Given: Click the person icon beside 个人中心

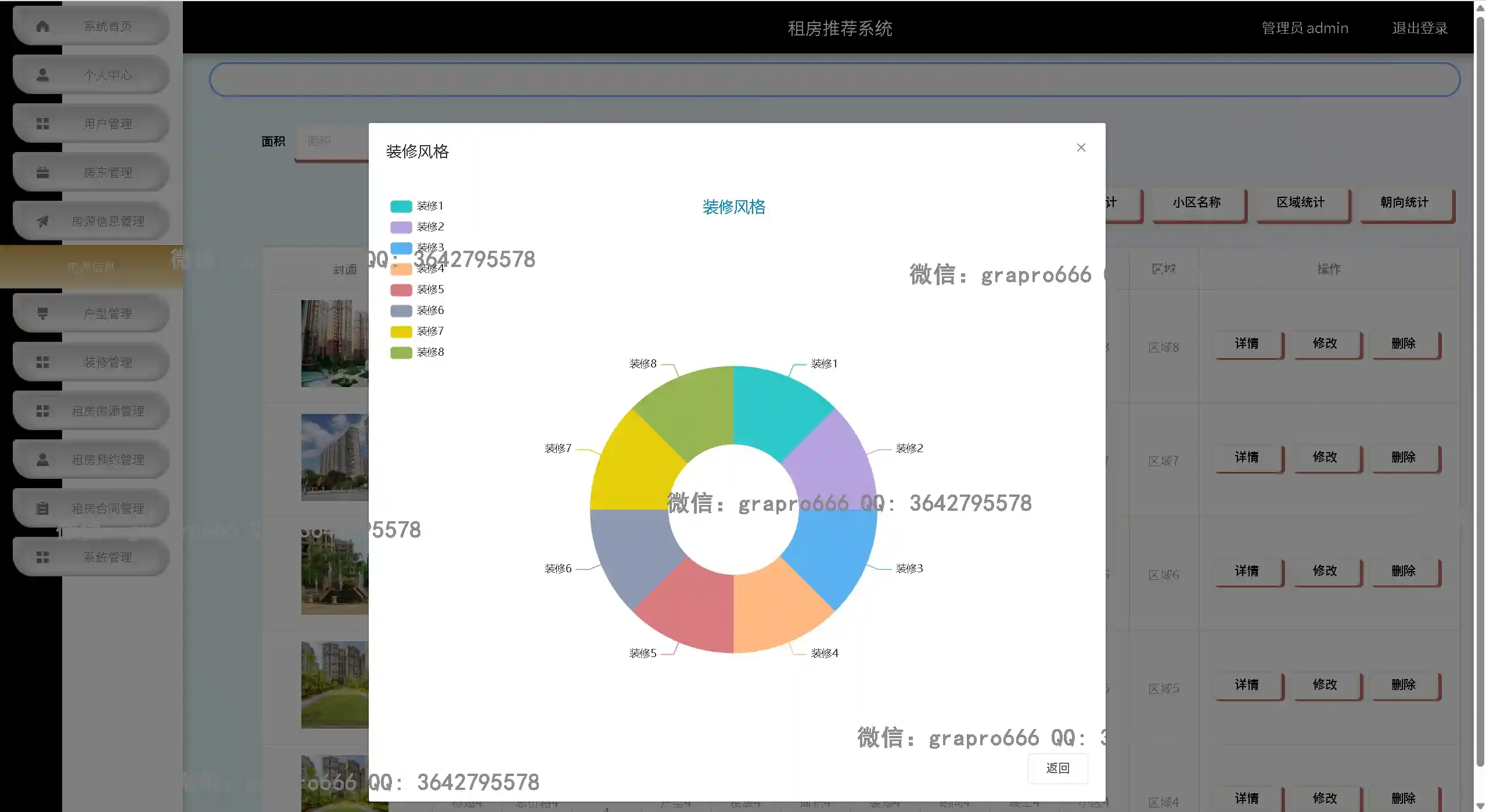Looking at the screenshot, I should tap(42, 75).
